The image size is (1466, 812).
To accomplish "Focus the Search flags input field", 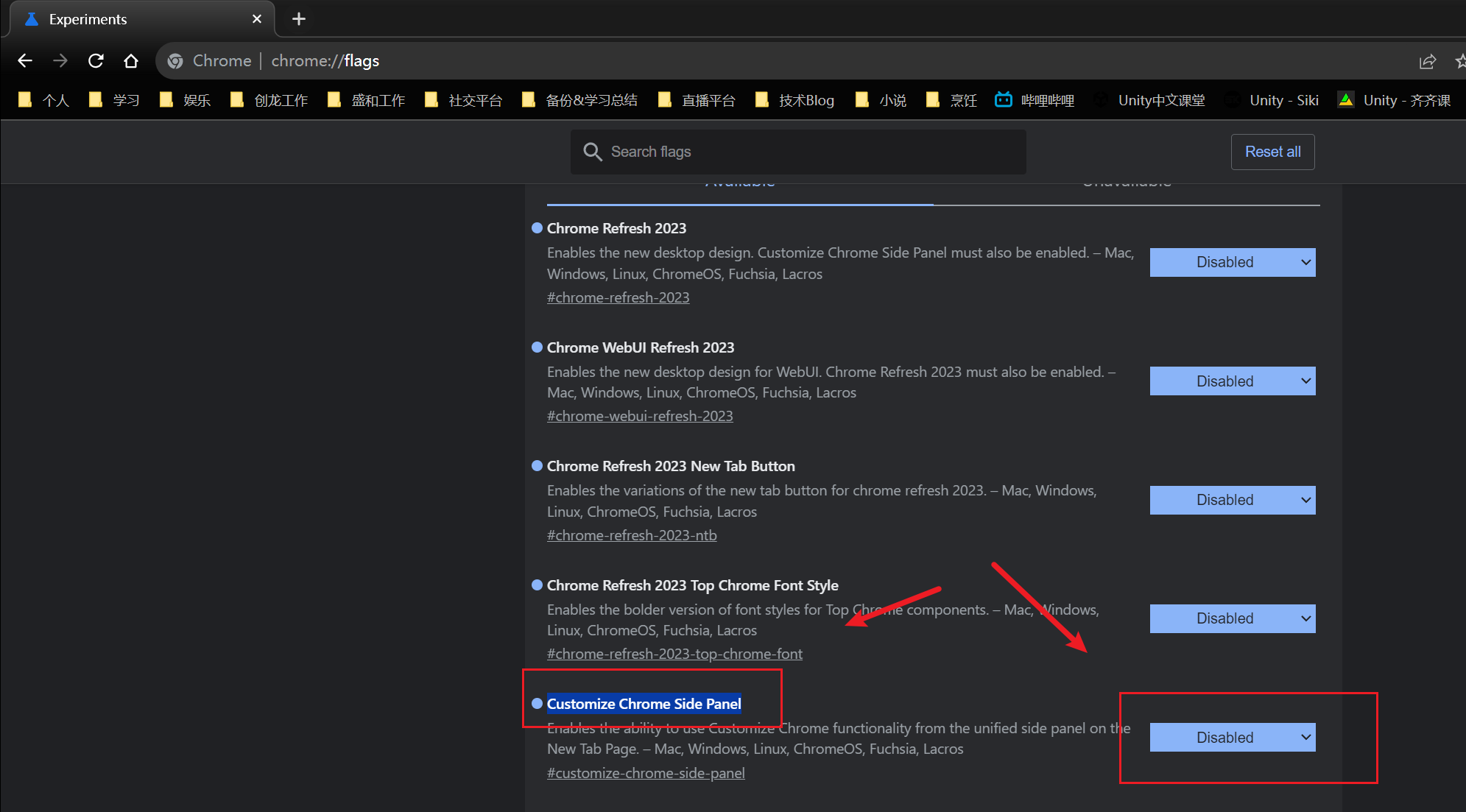I will (798, 152).
